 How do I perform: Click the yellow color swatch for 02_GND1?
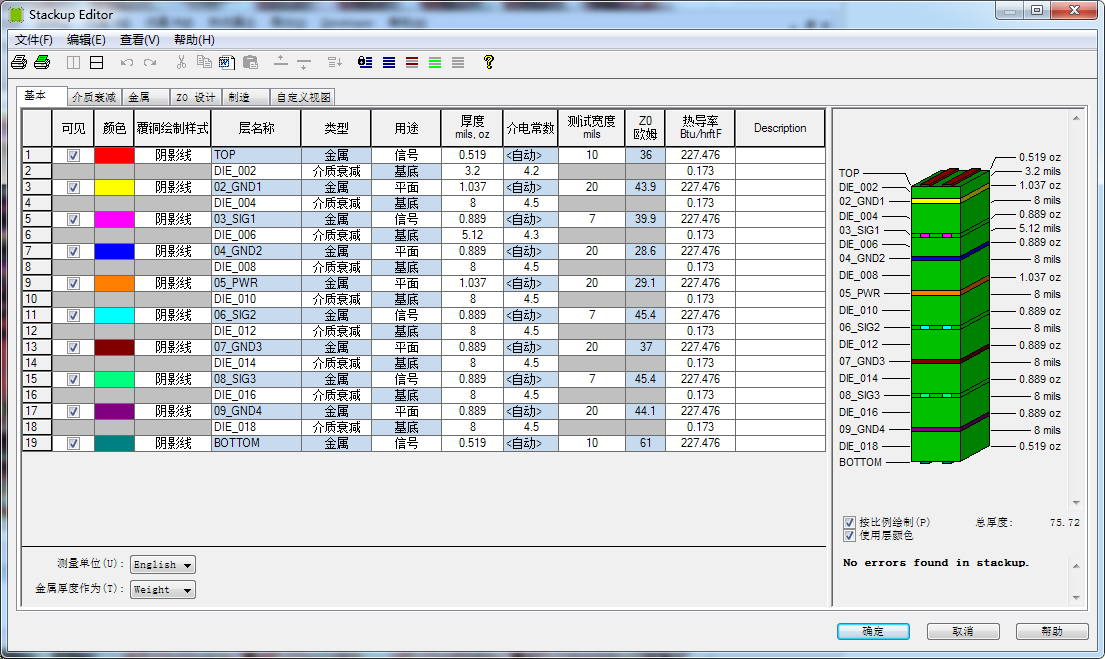pyautogui.click(x=114, y=187)
